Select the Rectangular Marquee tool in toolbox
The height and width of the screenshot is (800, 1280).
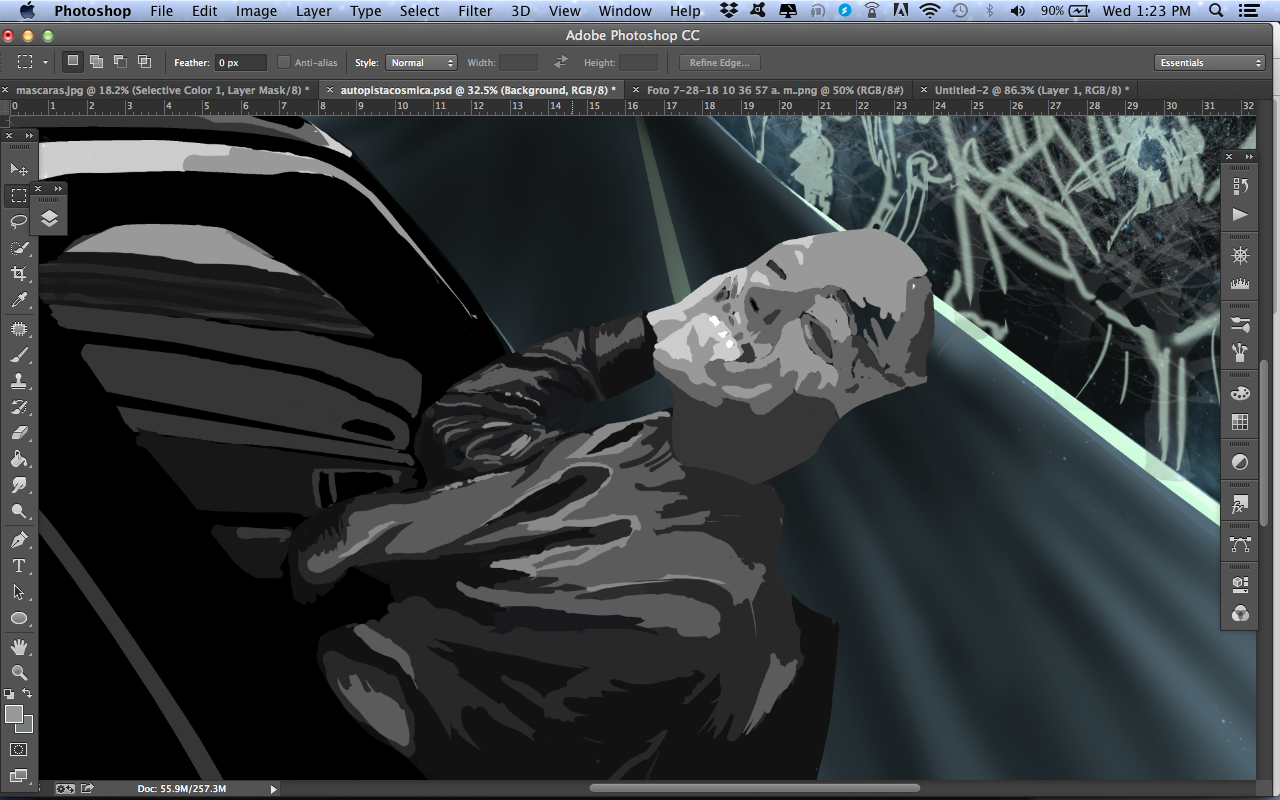[18, 195]
